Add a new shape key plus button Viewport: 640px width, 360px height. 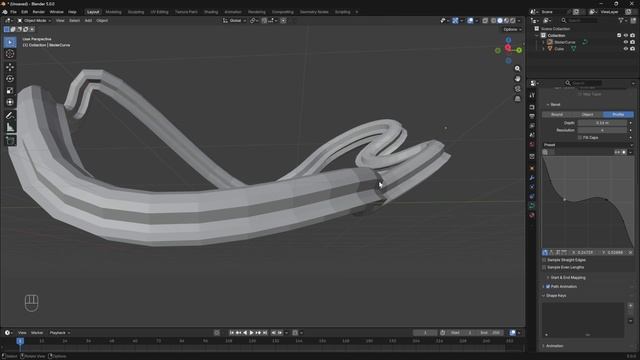click(x=631, y=306)
